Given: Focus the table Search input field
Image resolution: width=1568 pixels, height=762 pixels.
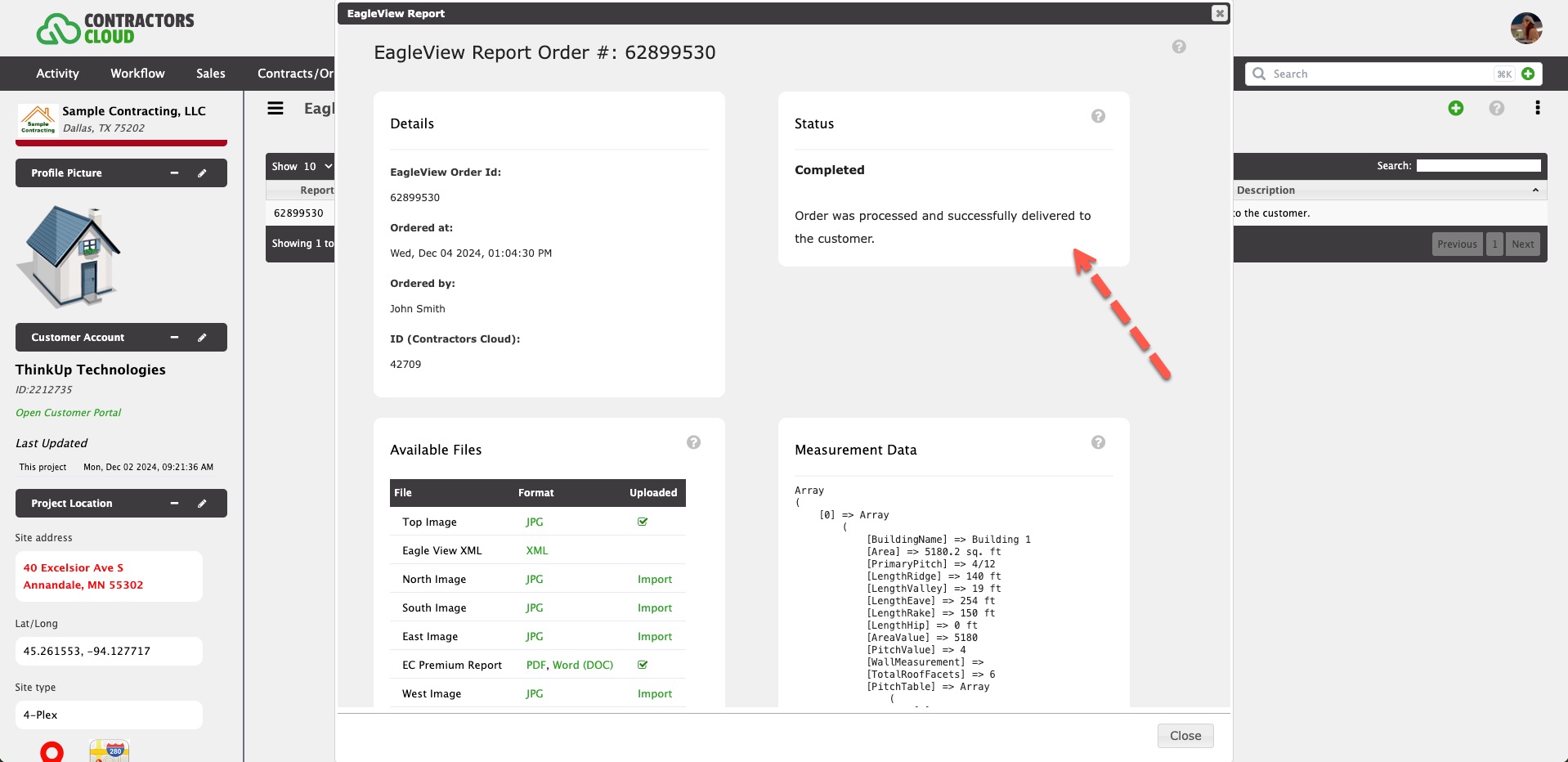Looking at the screenshot, I should [x=1478, y=165].
